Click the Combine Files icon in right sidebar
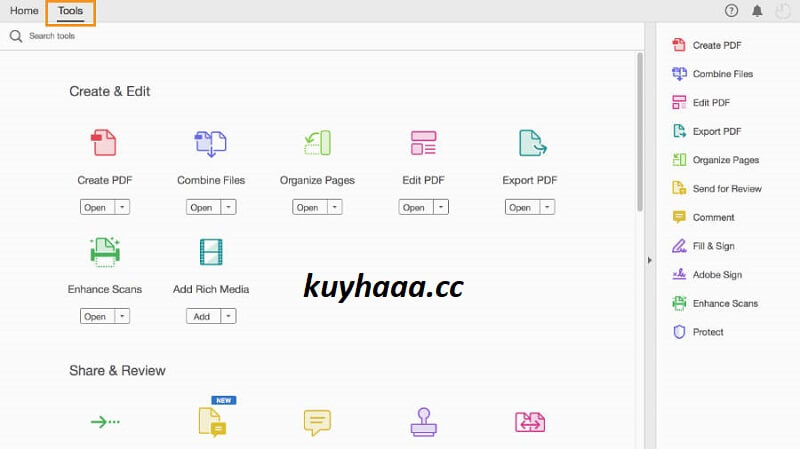 coord(679,74)
